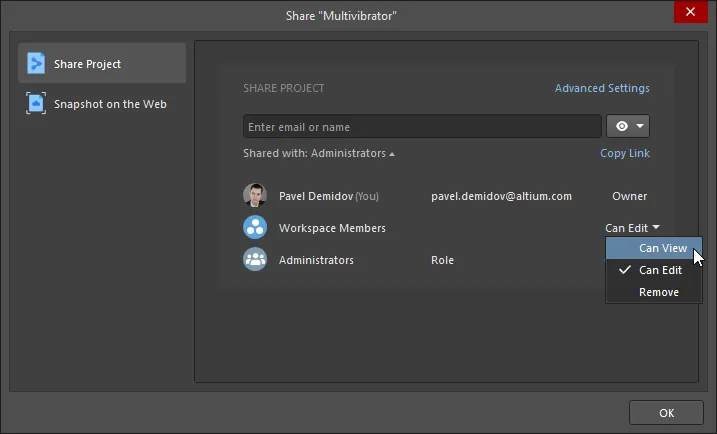This screenshot has width=717, height=434.
Task: Open Advanced Settings link
Action: (602, 88)
